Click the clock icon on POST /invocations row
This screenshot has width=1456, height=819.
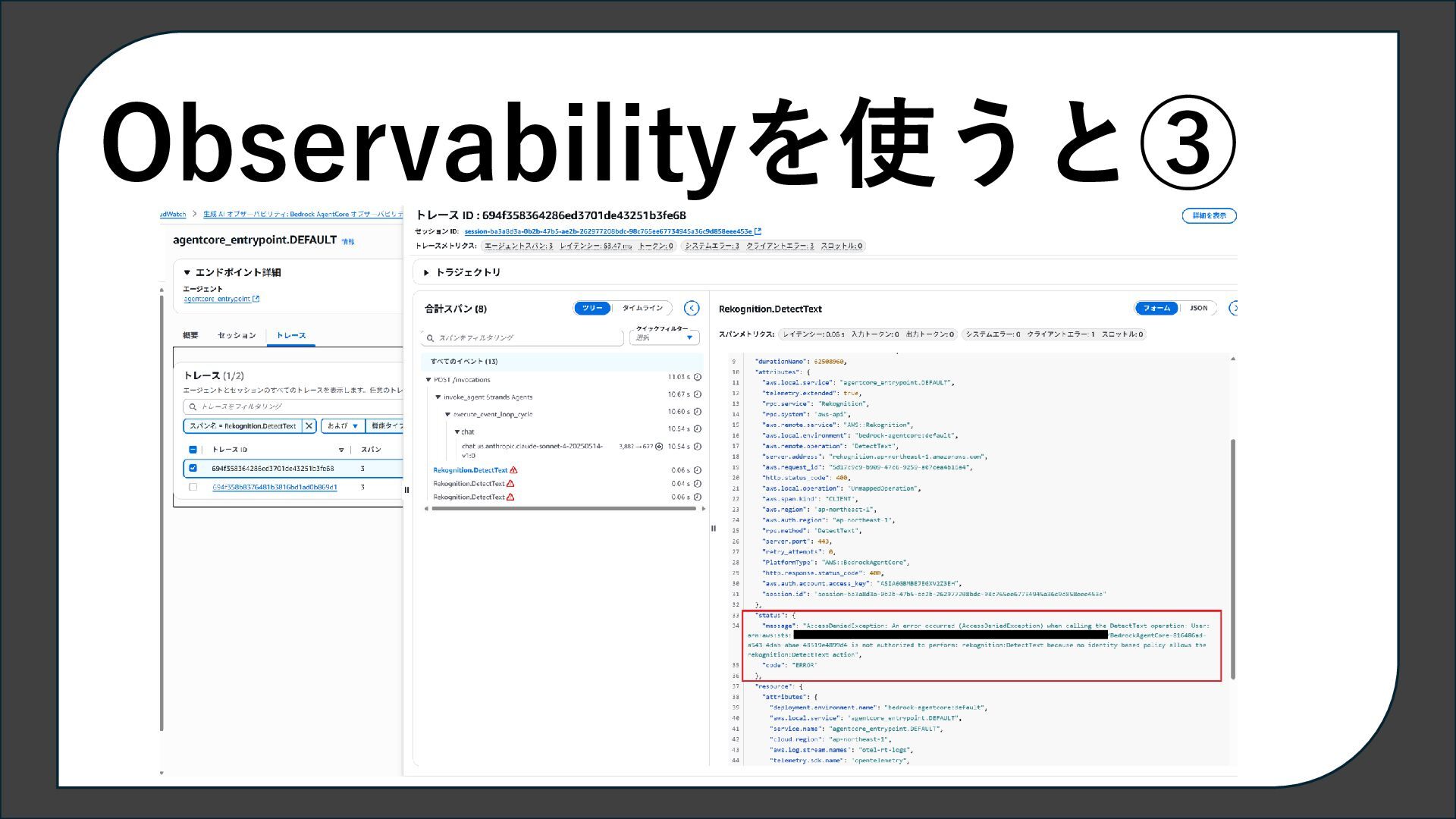pos(698,377)
